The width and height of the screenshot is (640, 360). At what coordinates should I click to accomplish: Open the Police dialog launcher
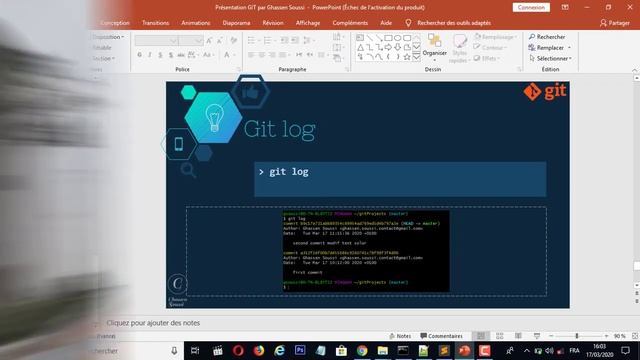point(239,69)
